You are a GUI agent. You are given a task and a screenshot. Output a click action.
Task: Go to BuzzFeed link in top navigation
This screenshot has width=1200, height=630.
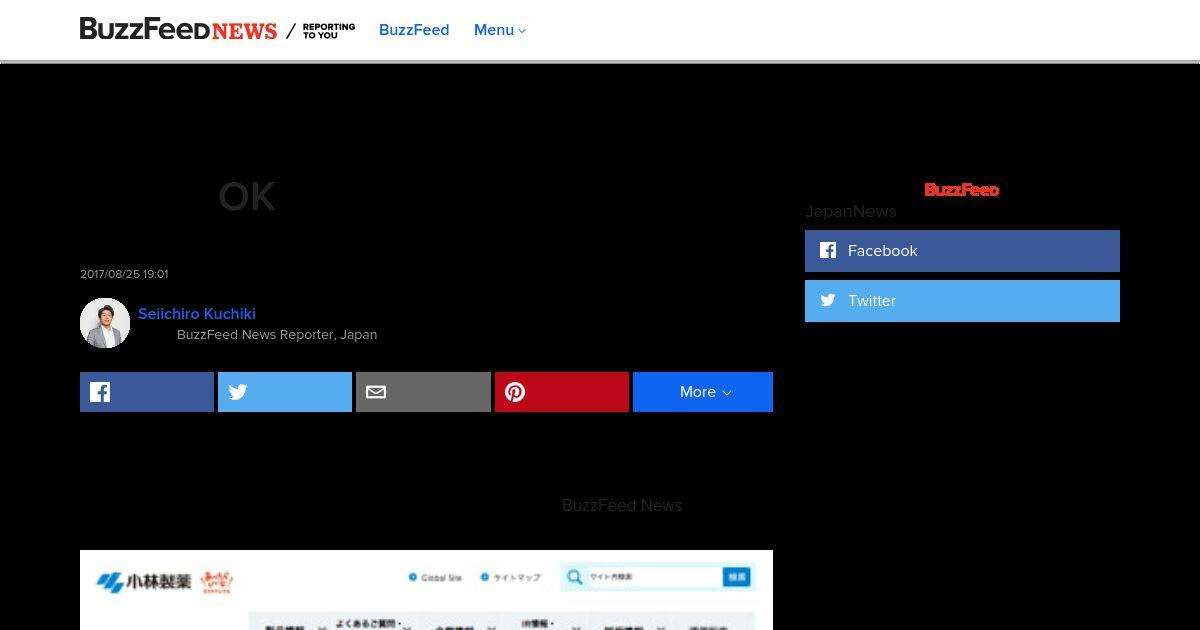[x=414, y=30]
